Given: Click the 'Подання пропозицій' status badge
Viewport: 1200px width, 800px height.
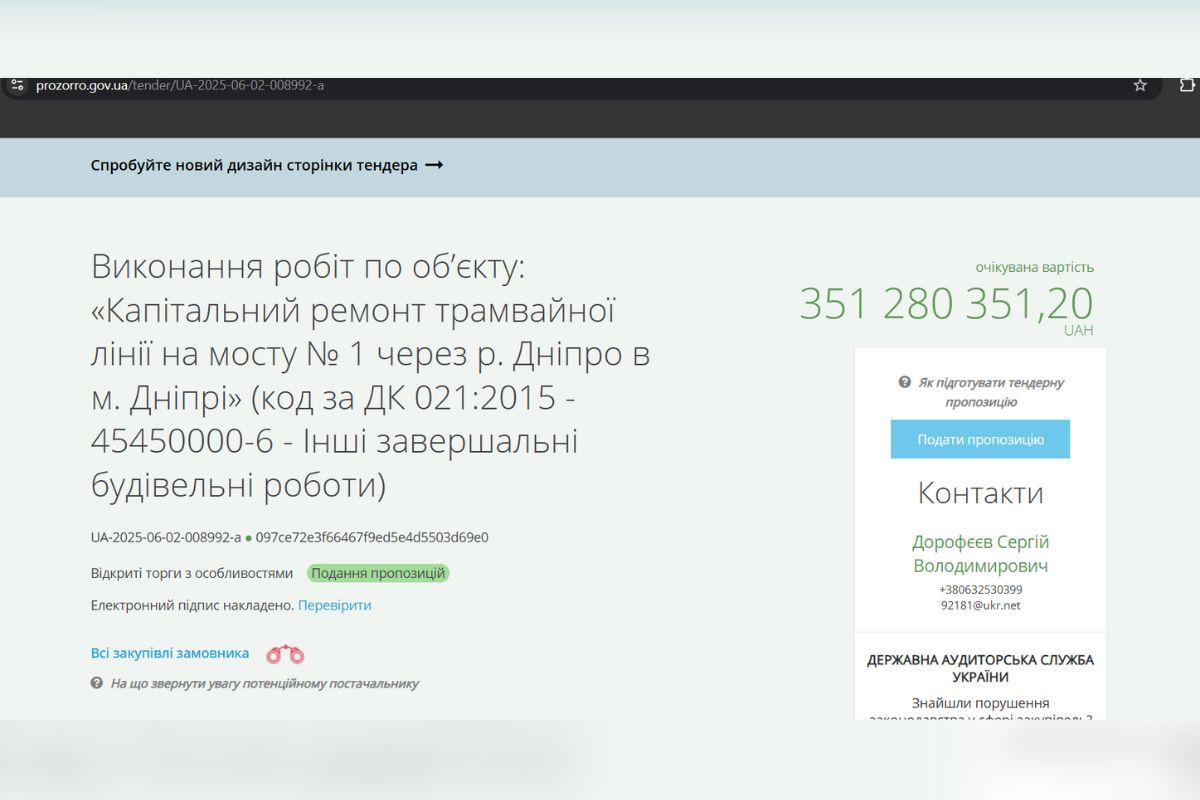Looking at the screenshot, I should coord(378,573).
